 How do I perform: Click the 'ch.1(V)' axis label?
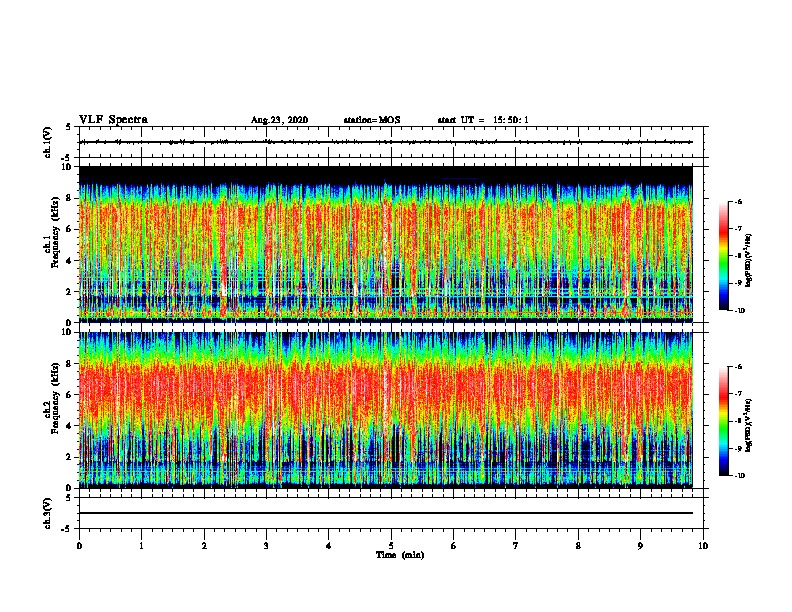tap(47, 142)
